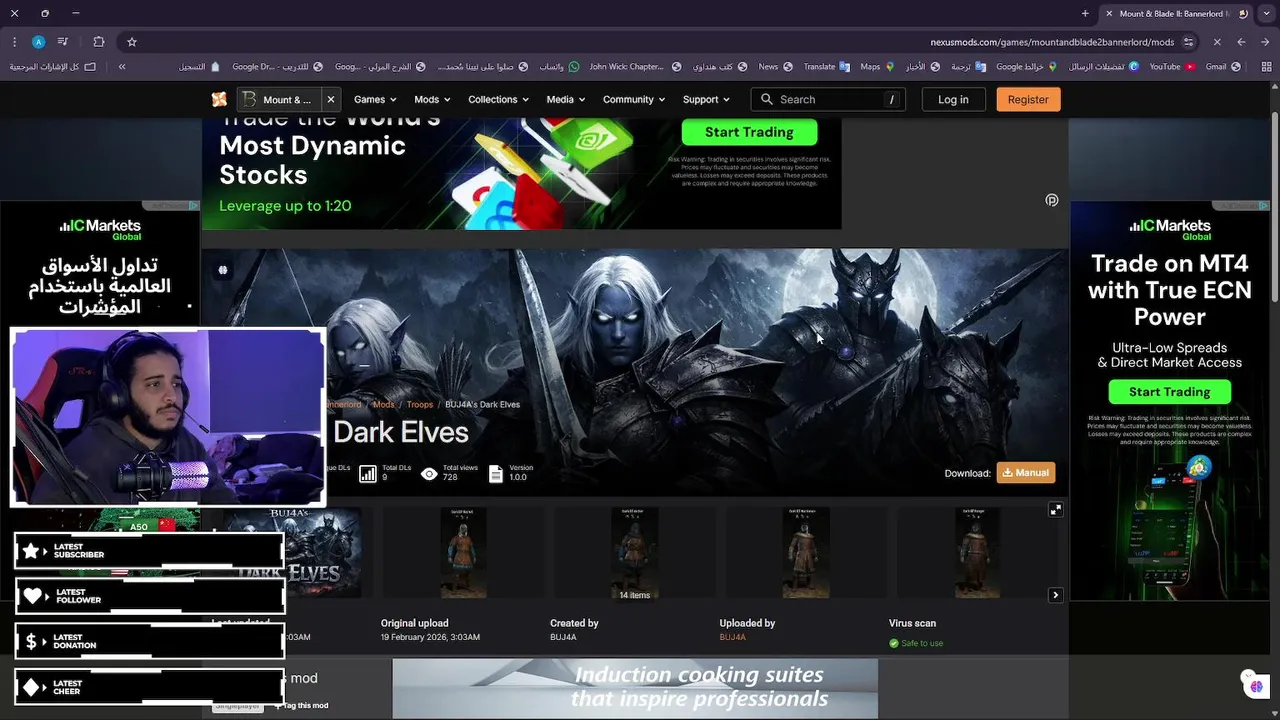This screenshot has height=720, width=1280.
Task: Close the Mount & Blade game filter
Action: 331,99
